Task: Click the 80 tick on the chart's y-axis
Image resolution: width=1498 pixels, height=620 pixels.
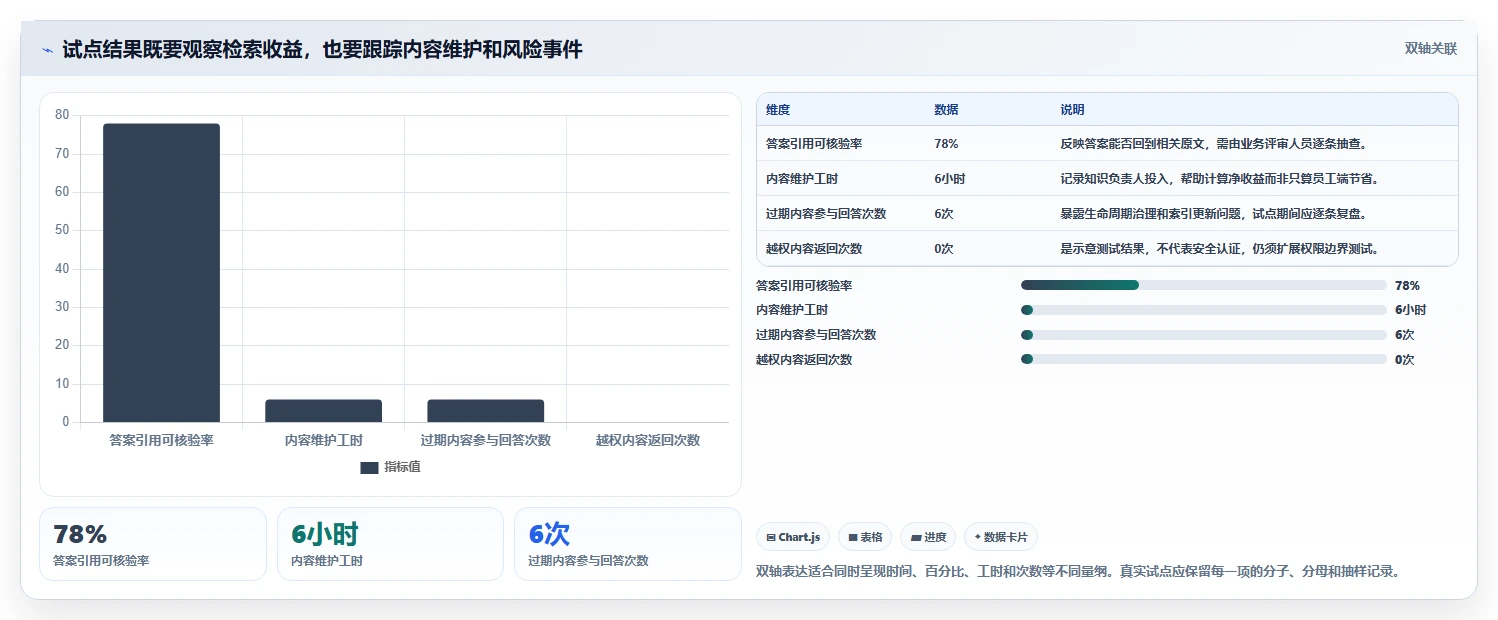Action: point(62,115)
